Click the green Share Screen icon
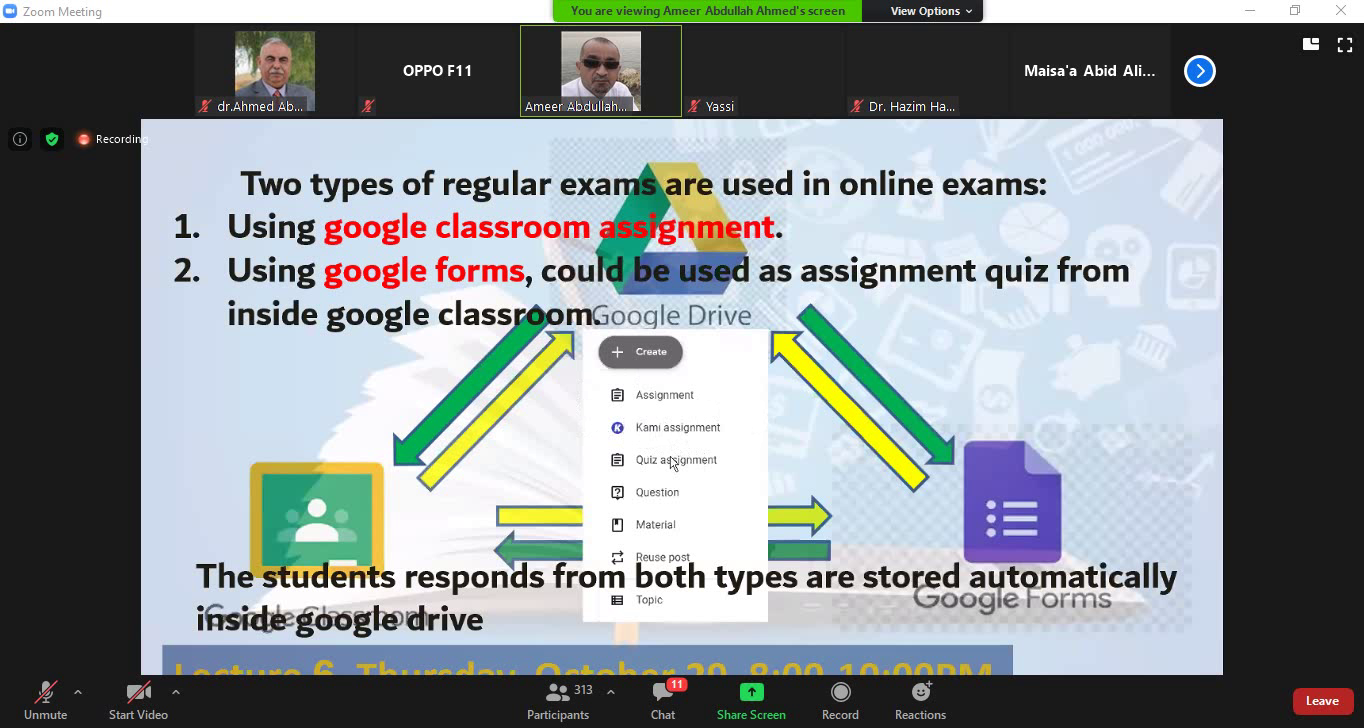This screenshot has width=1364, height=728. (x=751, y=692)
